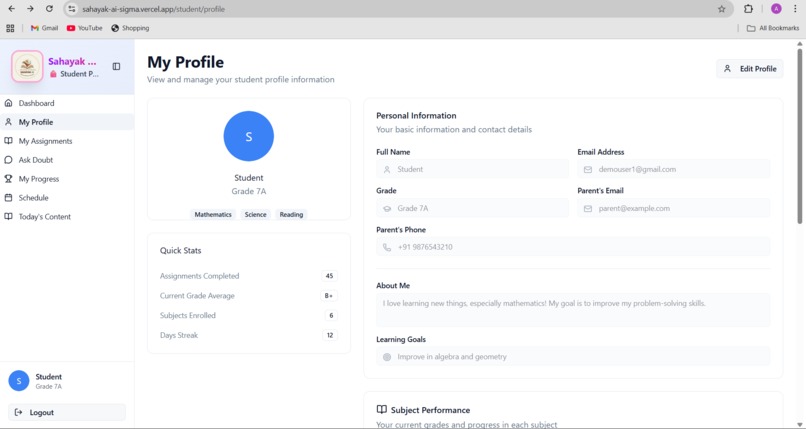Open site information icon in address bar
The height and width of the screenshot is (429, 806).
click(x=72, y=9)
